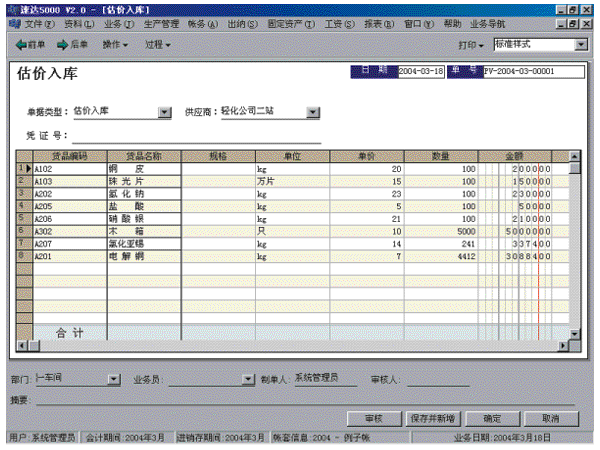Open the 过程 toolbar dropdown

[x=157, y=45]
